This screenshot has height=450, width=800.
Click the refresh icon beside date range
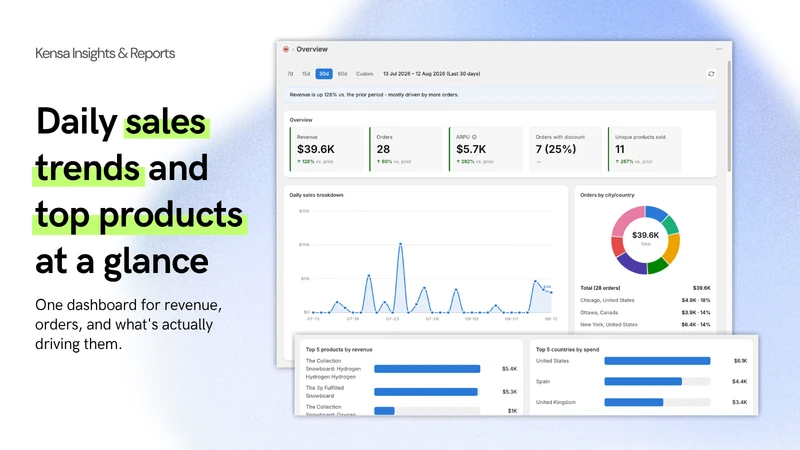pos(711,74)
